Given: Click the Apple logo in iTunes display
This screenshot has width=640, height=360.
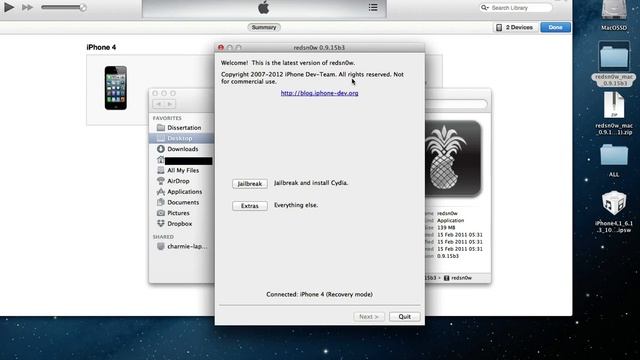Looking at the screenshot, I should pos(264,8).
